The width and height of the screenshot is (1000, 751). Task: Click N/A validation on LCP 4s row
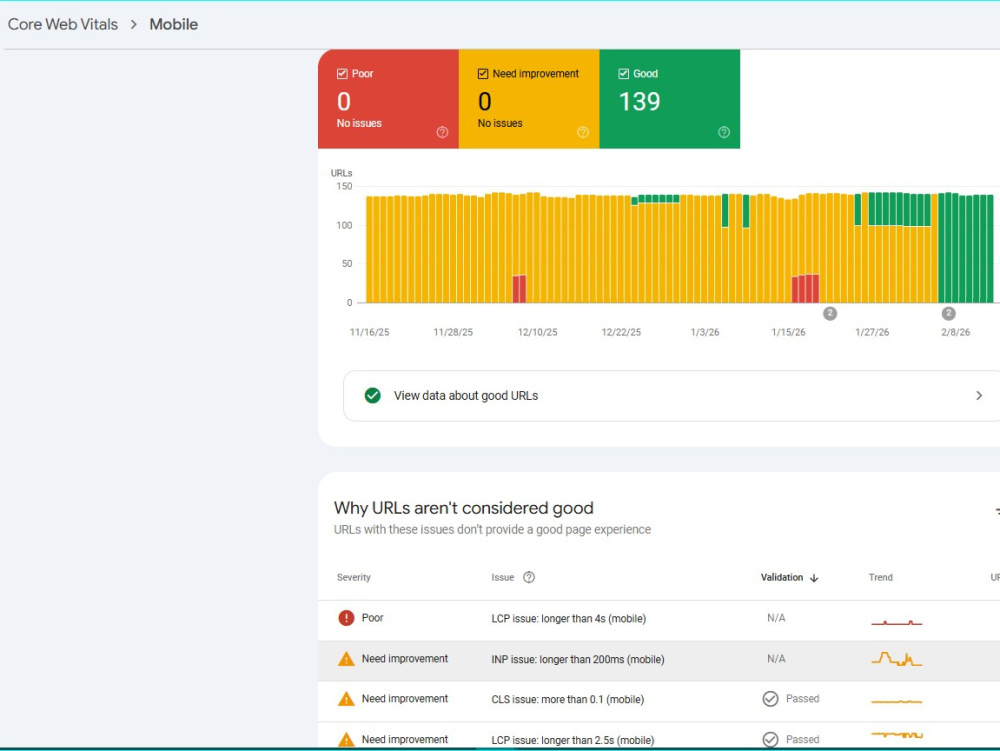click(x=776, y=618)
